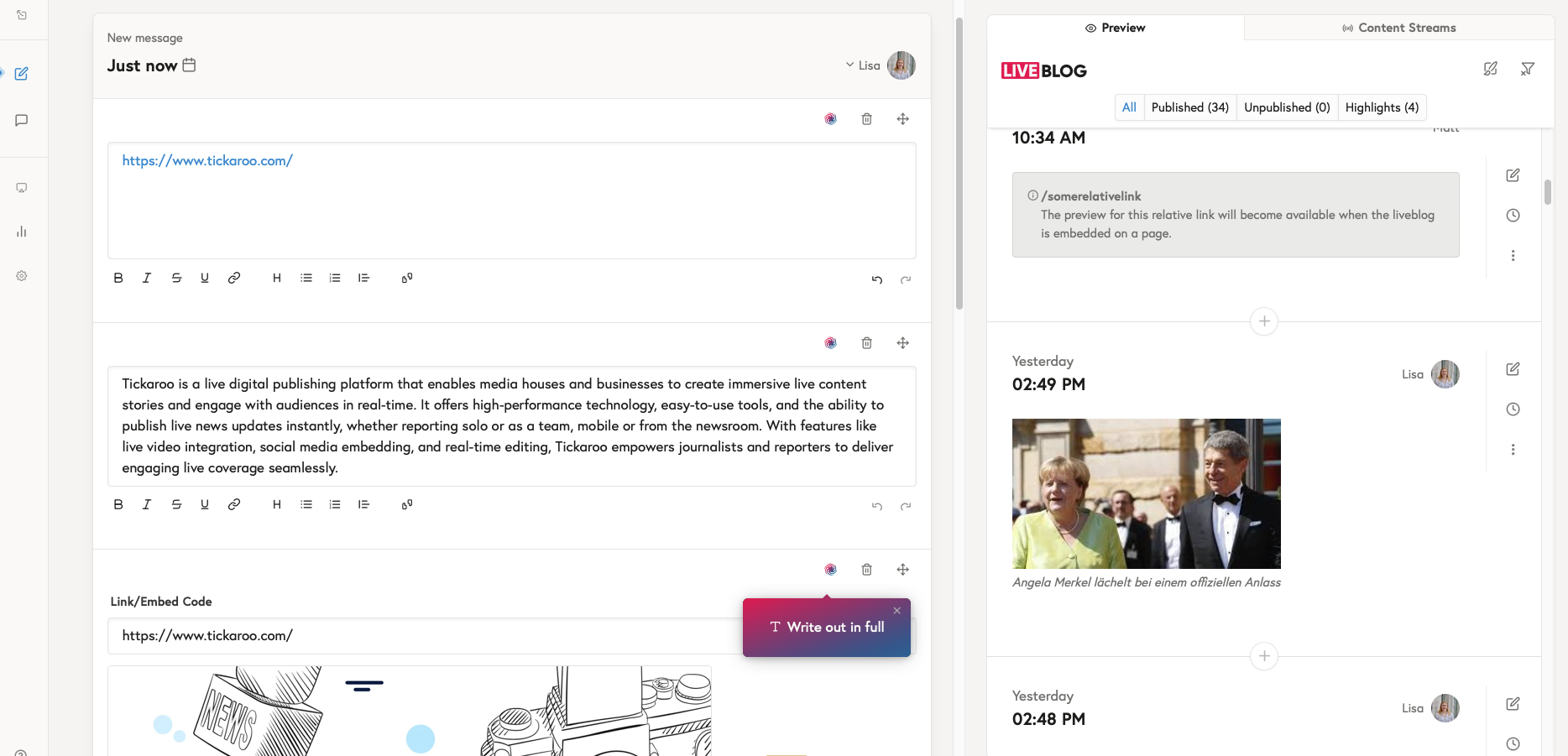Toggle bullet list in the first block toolbar
This screenshot has width=1568, height=756.
click(x=306, y=278)
